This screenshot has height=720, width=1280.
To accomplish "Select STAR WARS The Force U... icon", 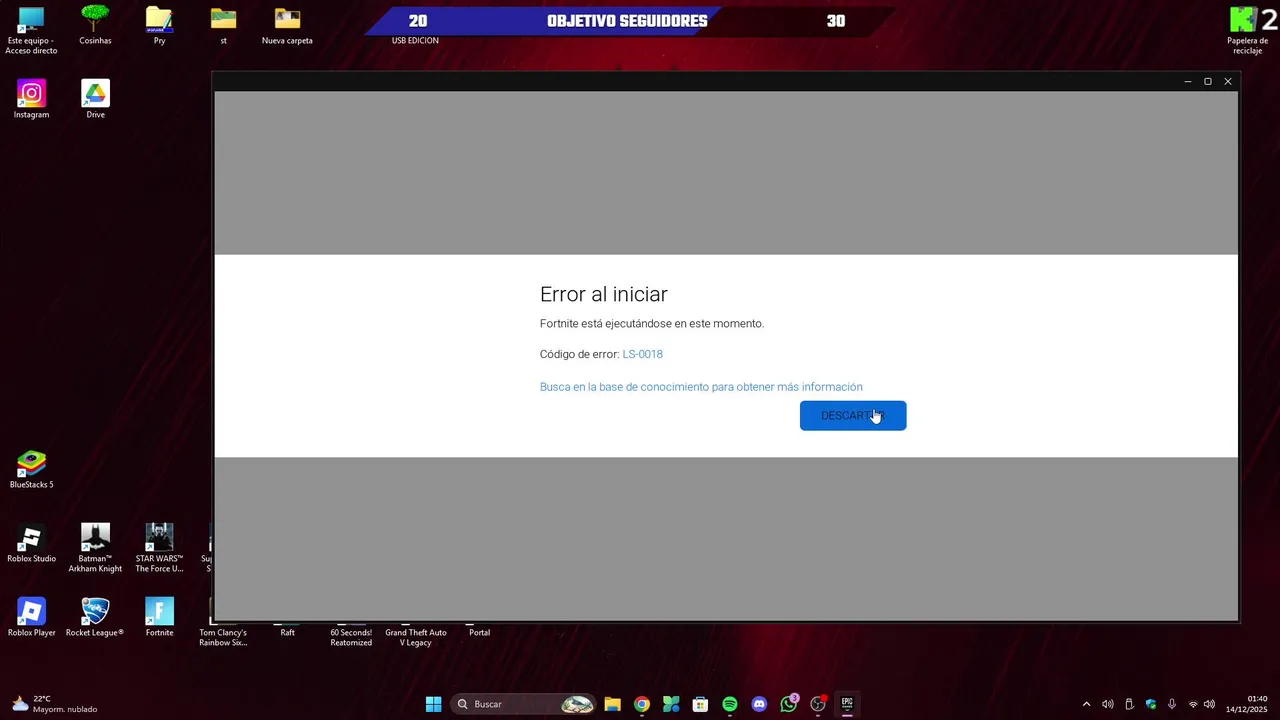I will click(159, 548).
